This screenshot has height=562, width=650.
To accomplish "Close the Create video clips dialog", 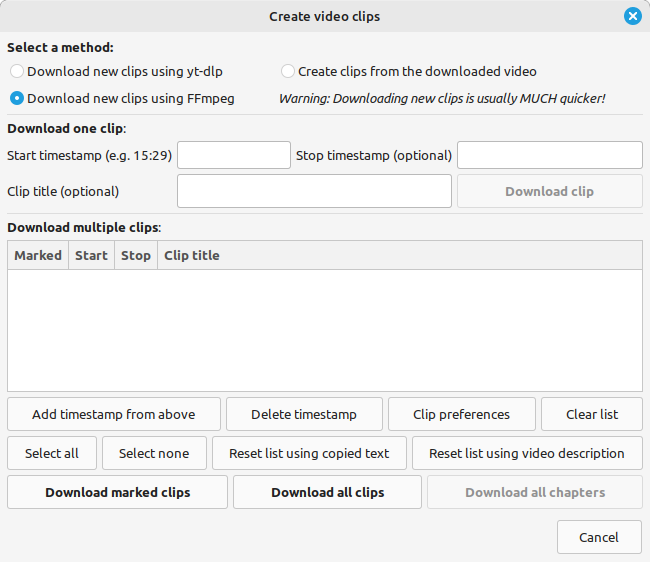I will click(633, 16).
